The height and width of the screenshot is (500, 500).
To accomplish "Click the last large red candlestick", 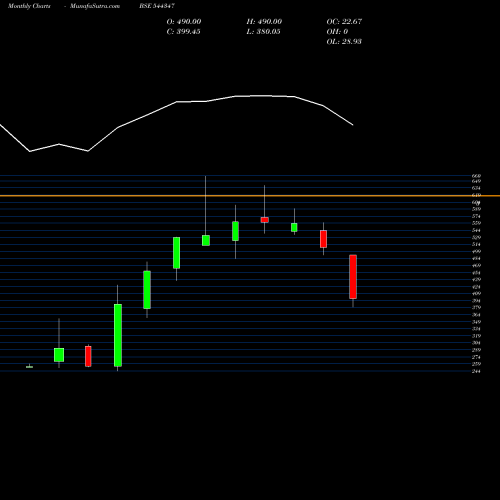I will point(353,277).
